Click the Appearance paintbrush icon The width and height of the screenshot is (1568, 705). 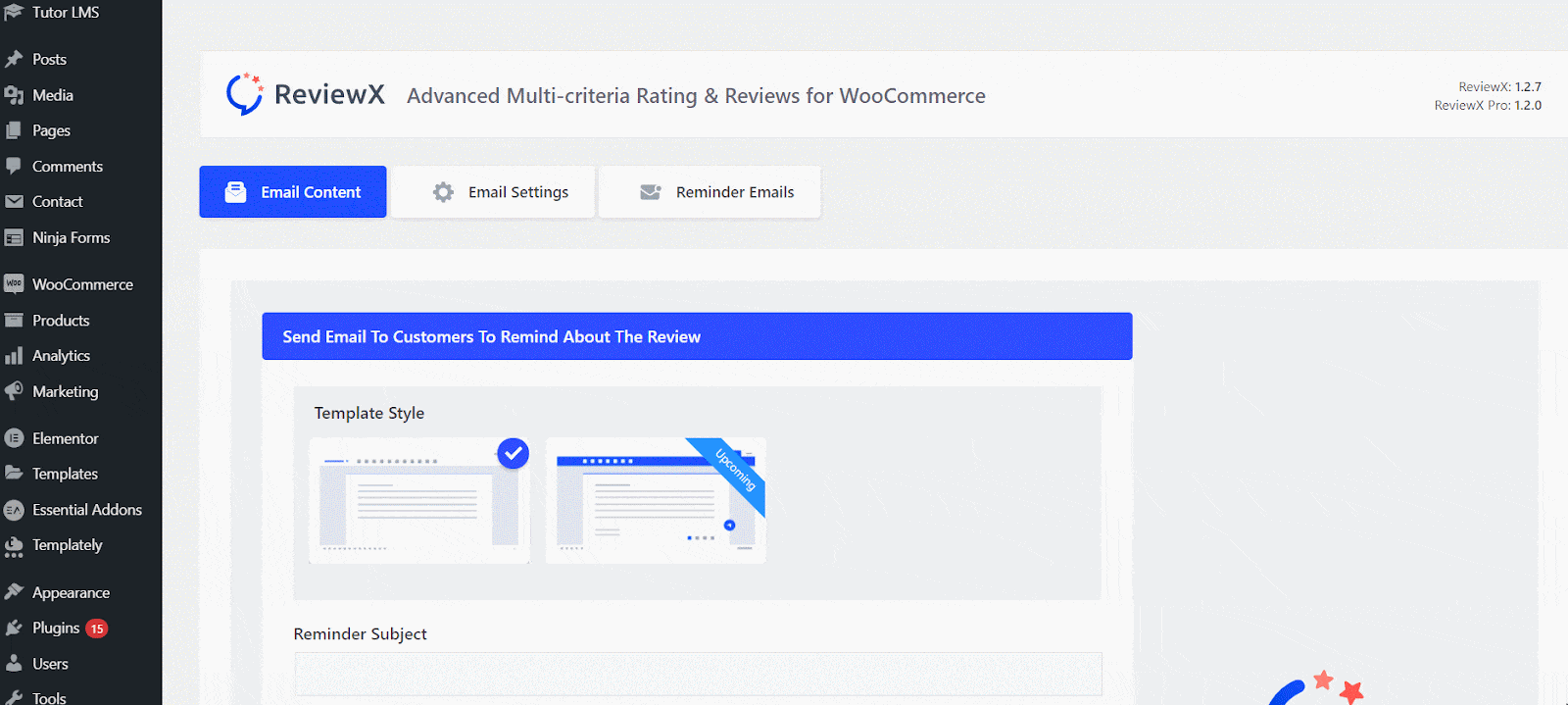click(14, 592)
